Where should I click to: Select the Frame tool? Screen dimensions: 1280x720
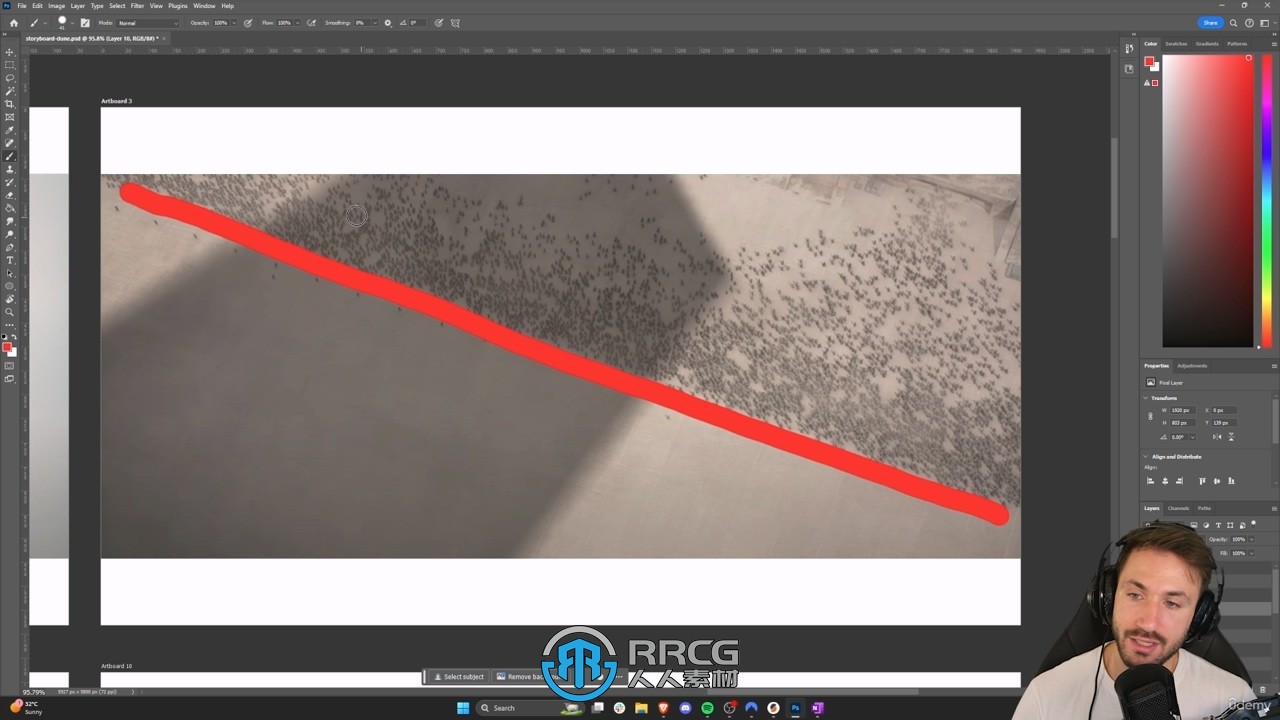pyautogui.click(x=10, y=117)
